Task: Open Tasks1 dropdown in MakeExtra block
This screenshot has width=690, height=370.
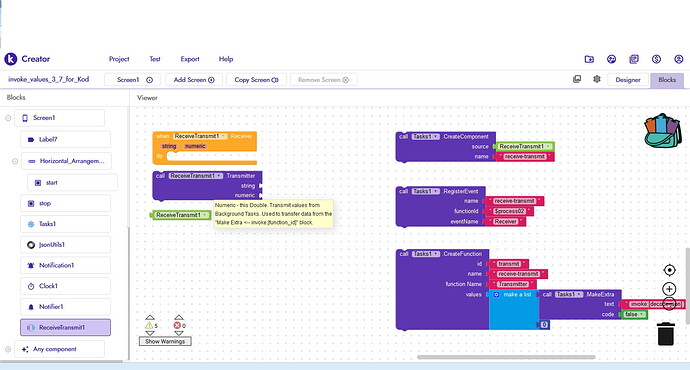Action: pos(569,294)
